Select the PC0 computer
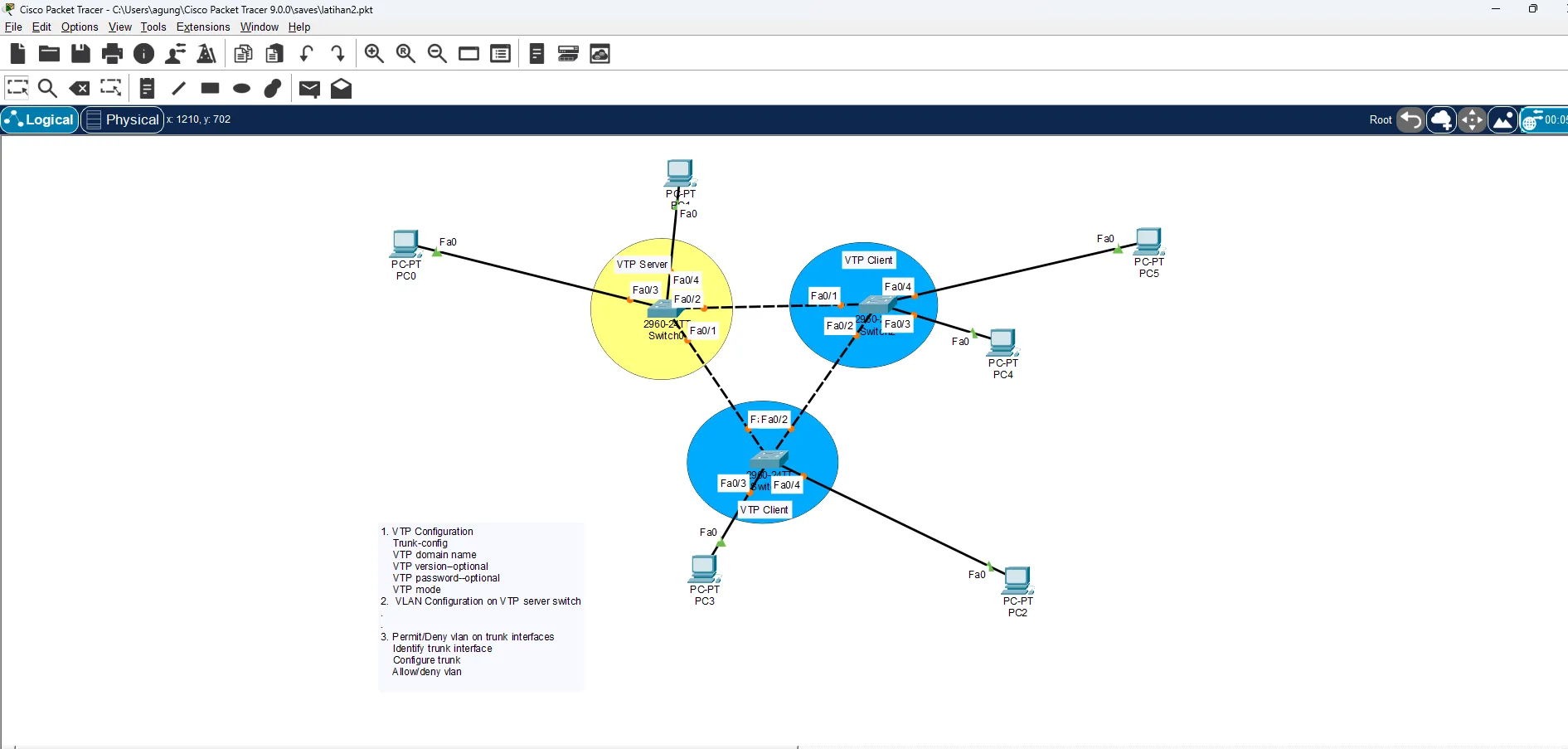The width and height of the screenshot is (1568, 749). 405,245
